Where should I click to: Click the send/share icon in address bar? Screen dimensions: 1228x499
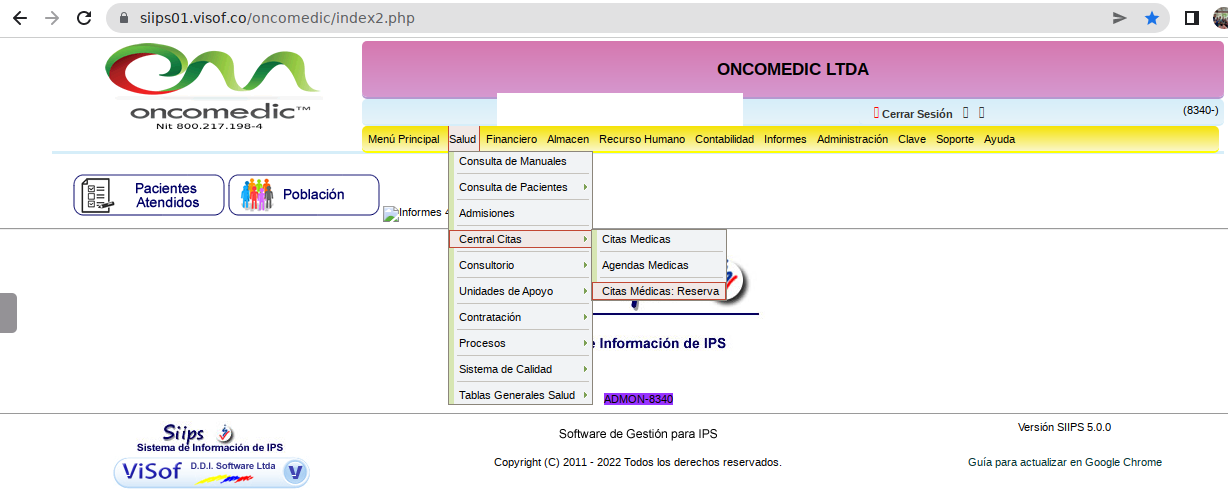[1120, 18]
